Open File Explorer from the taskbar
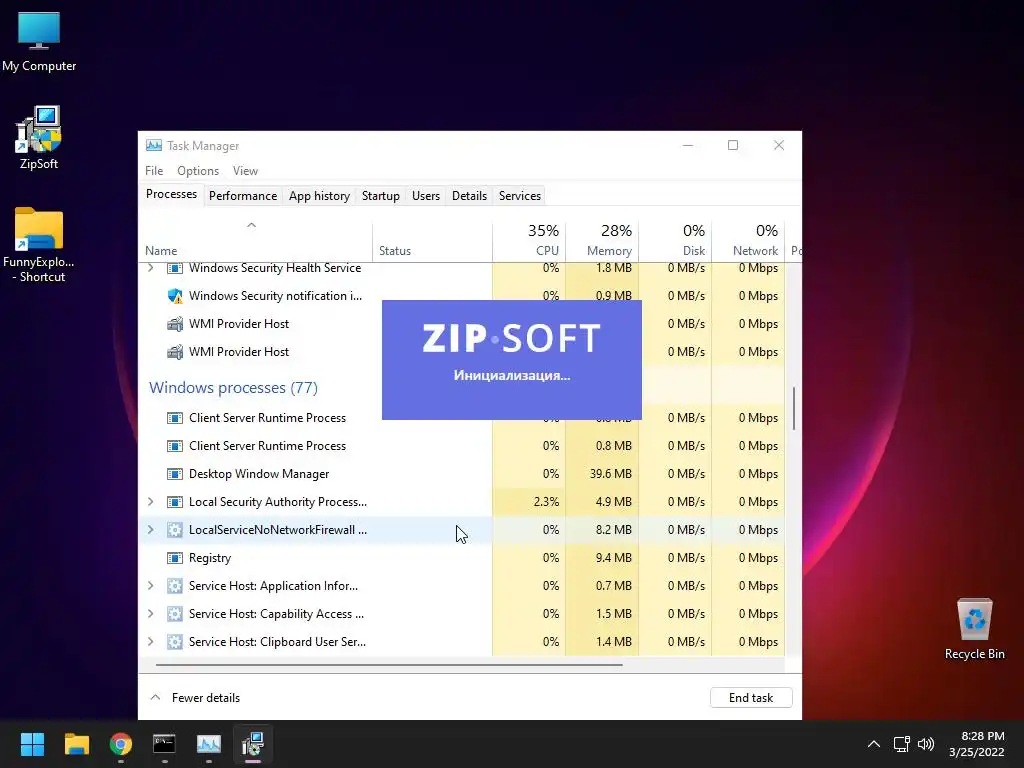1024x768 pixels. click(x=76, y=744)
